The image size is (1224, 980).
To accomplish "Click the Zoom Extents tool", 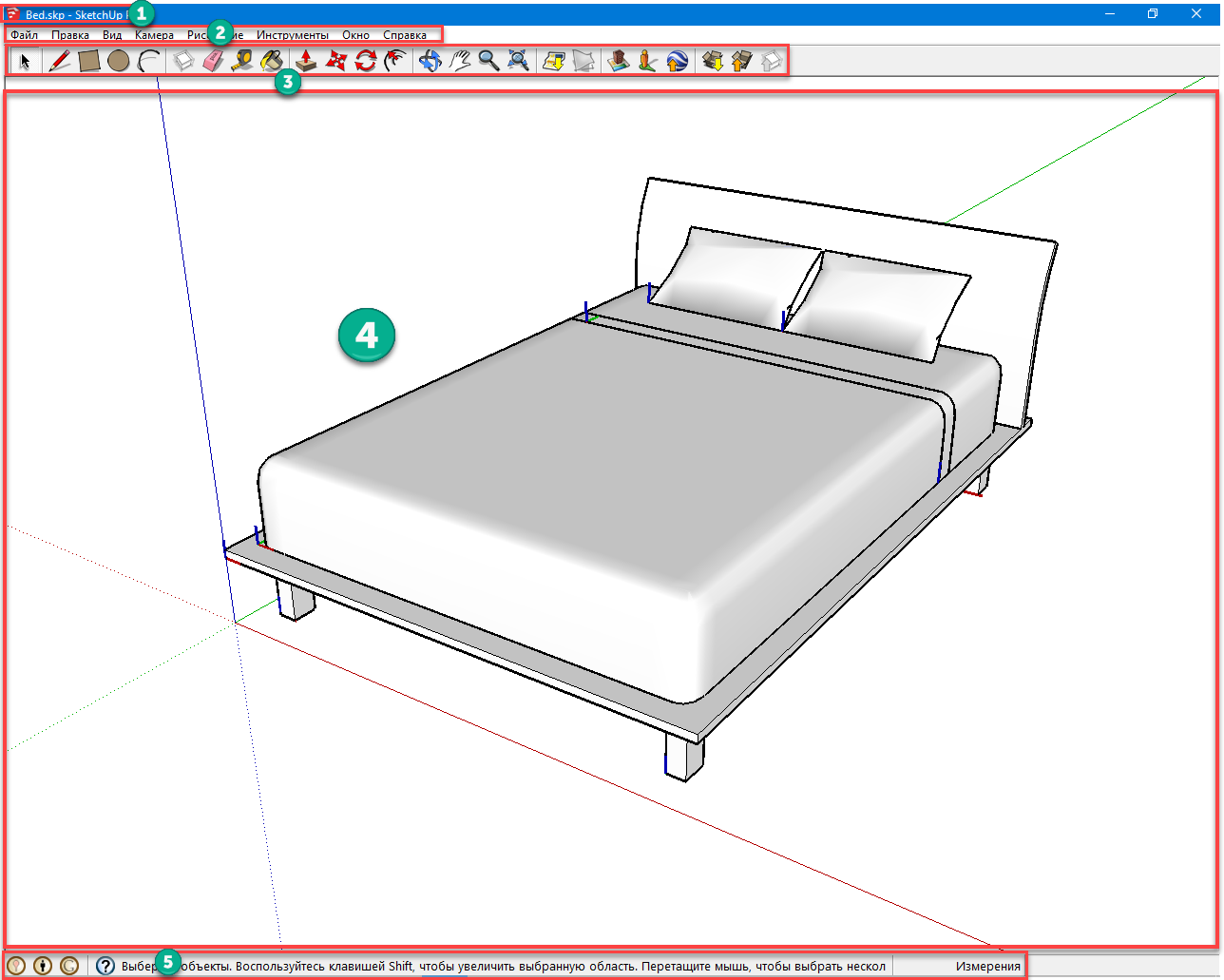I will point(518,62).
